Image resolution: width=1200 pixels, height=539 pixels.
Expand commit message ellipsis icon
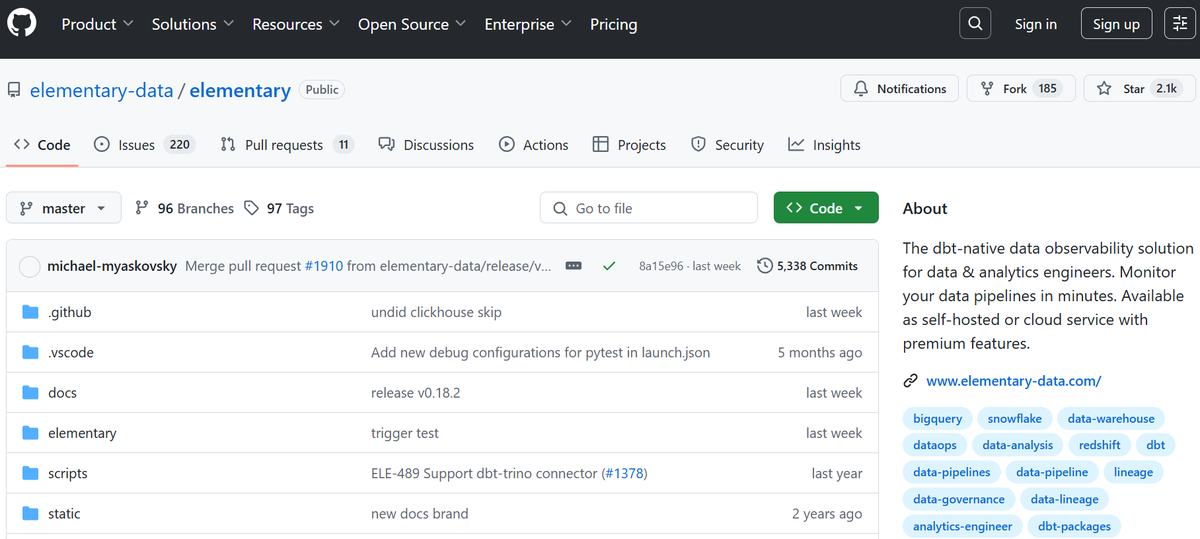tap(574, 266)
